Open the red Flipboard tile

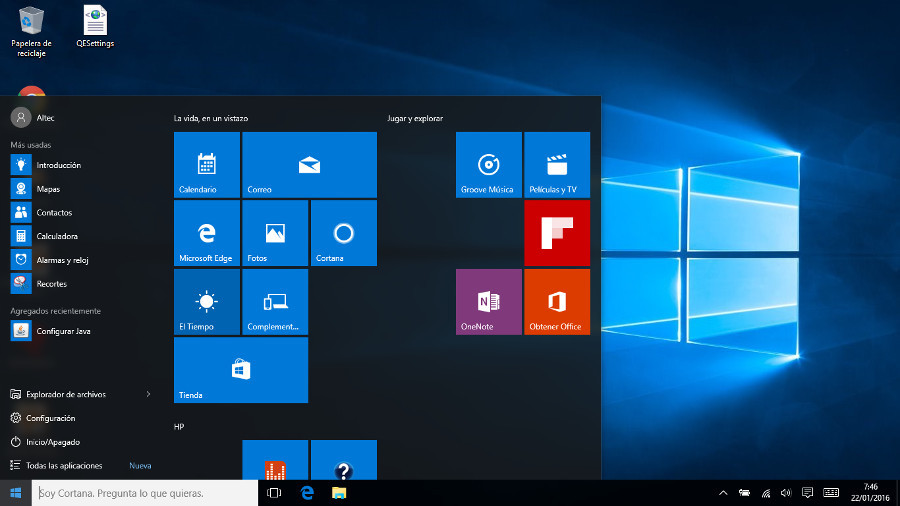(x=557, y=233)
